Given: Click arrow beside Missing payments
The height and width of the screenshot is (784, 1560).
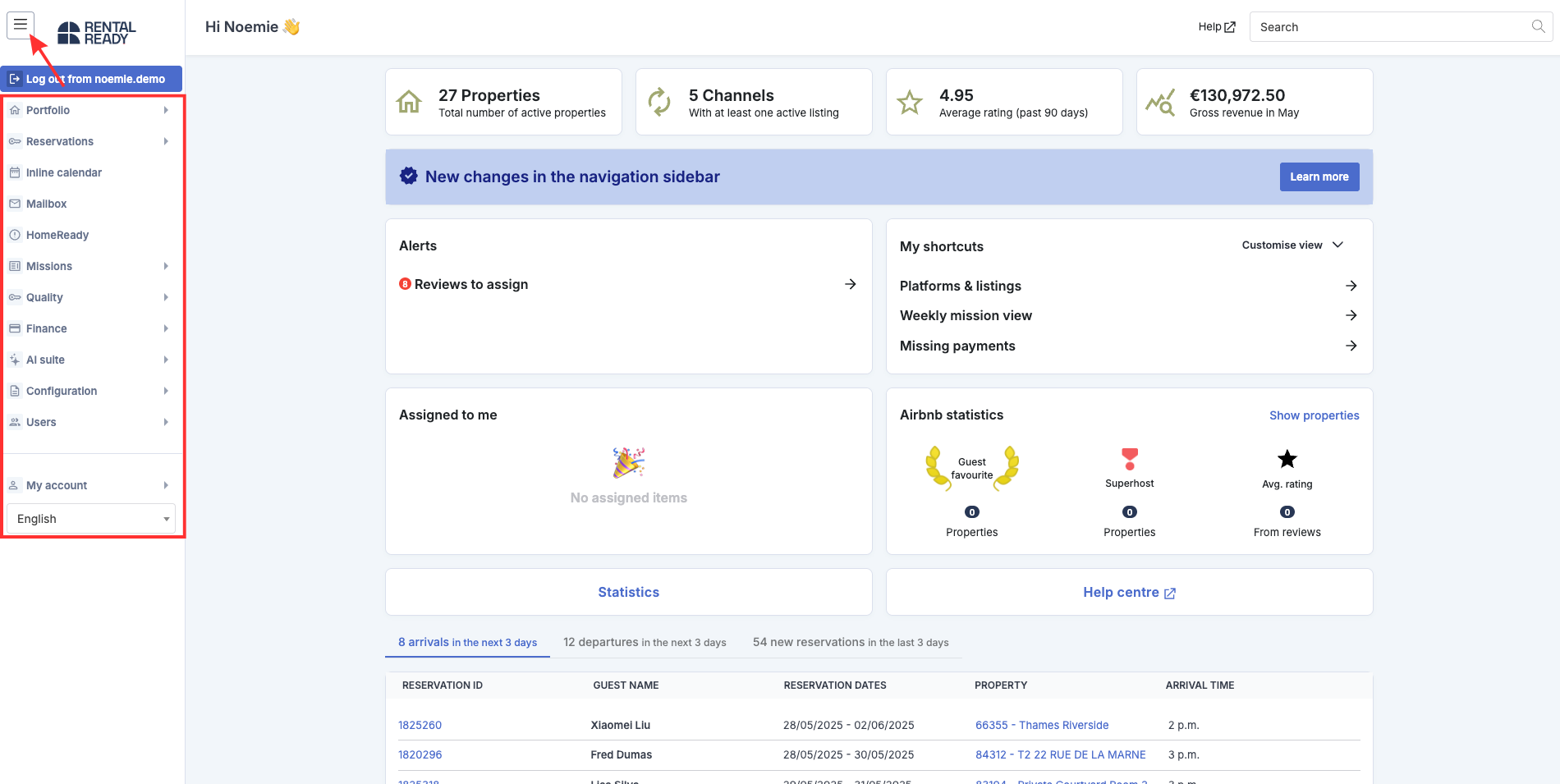Looking at the screenshot, I should 1351,346.
